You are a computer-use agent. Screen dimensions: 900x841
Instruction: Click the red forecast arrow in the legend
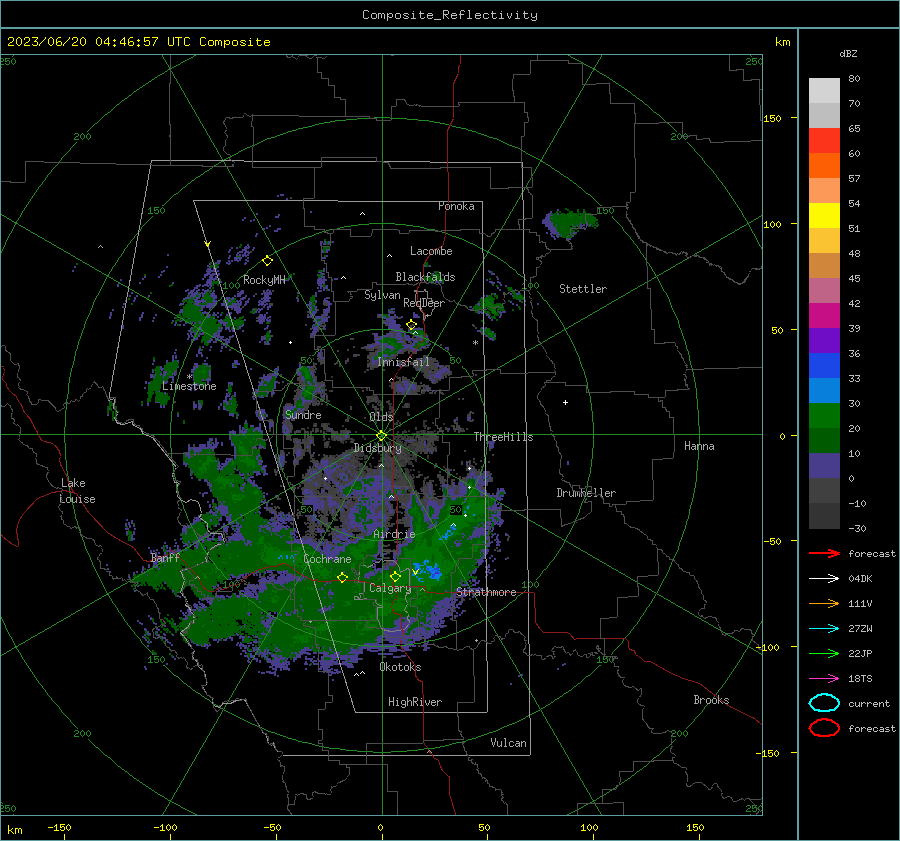824,553
